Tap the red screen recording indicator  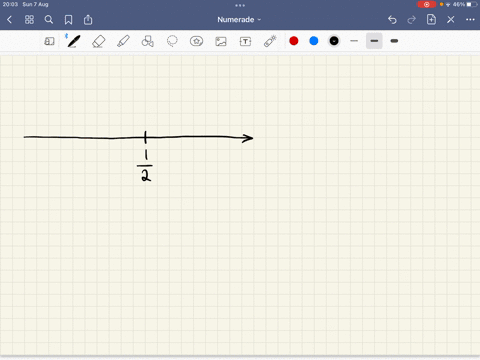pyautogui.click(x=427, y=4)
